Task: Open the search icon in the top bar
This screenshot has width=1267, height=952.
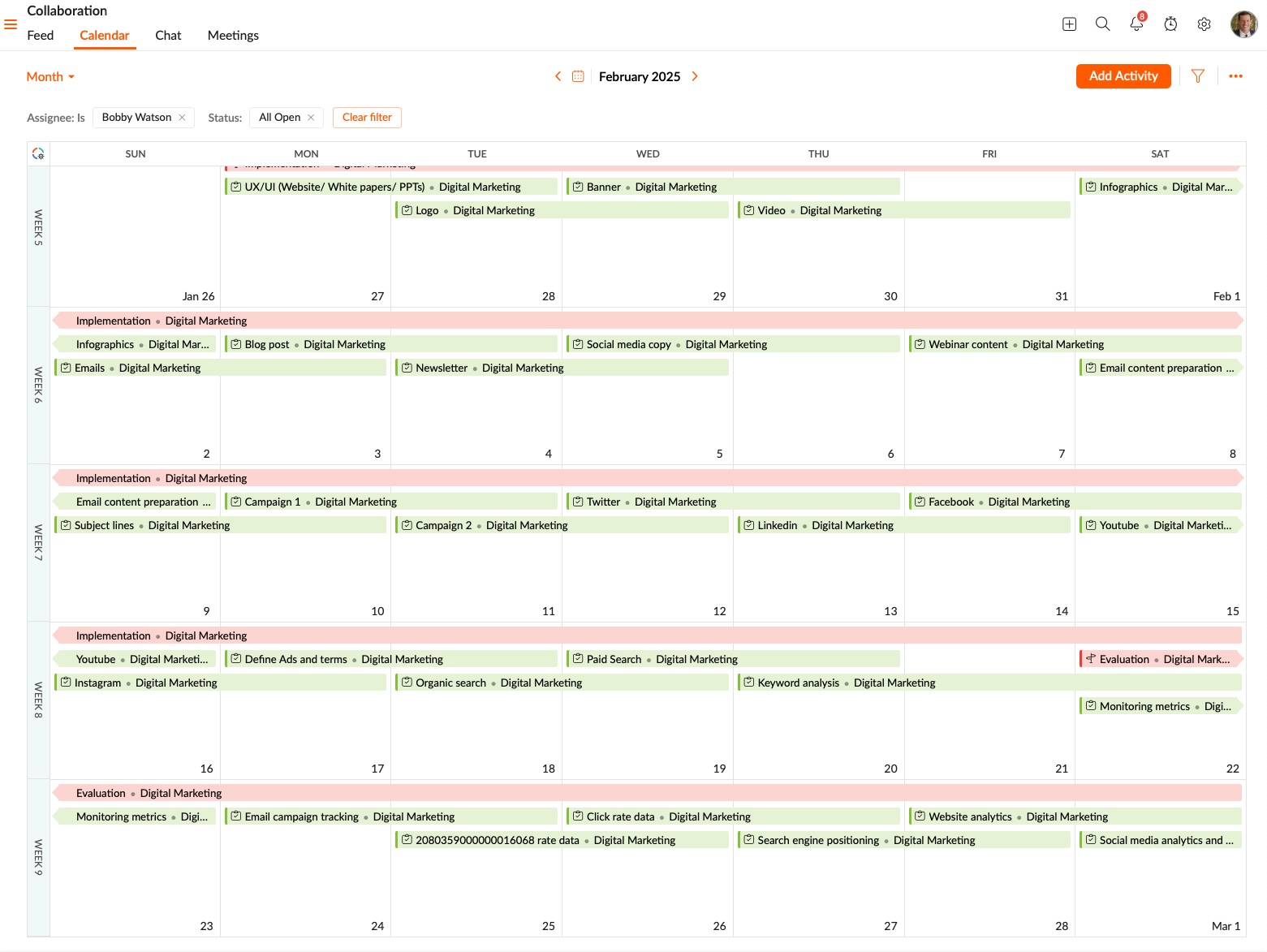Action: point(1103,24)
